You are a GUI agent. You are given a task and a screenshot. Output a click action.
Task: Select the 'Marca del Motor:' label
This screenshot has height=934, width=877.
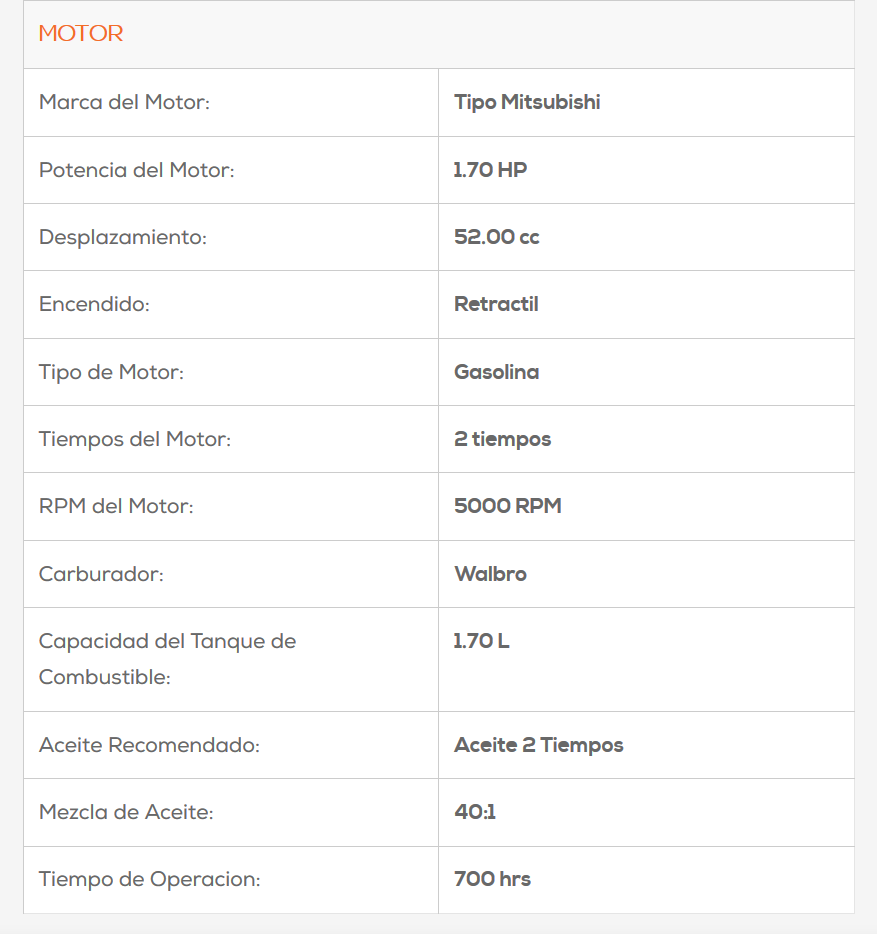click(124, 102)
